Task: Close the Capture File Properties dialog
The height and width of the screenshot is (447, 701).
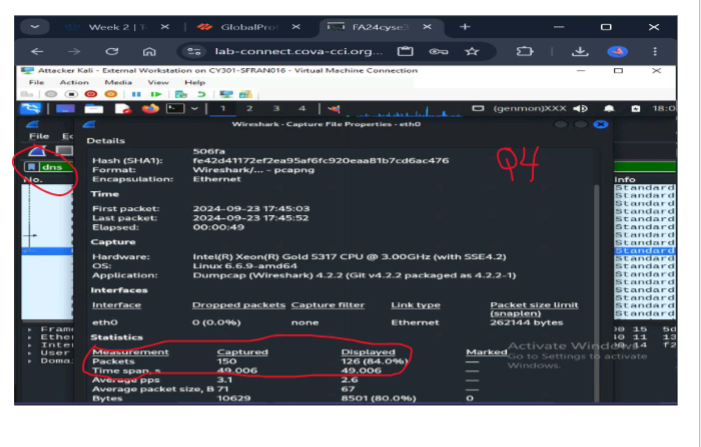Action: pos(601,124)
